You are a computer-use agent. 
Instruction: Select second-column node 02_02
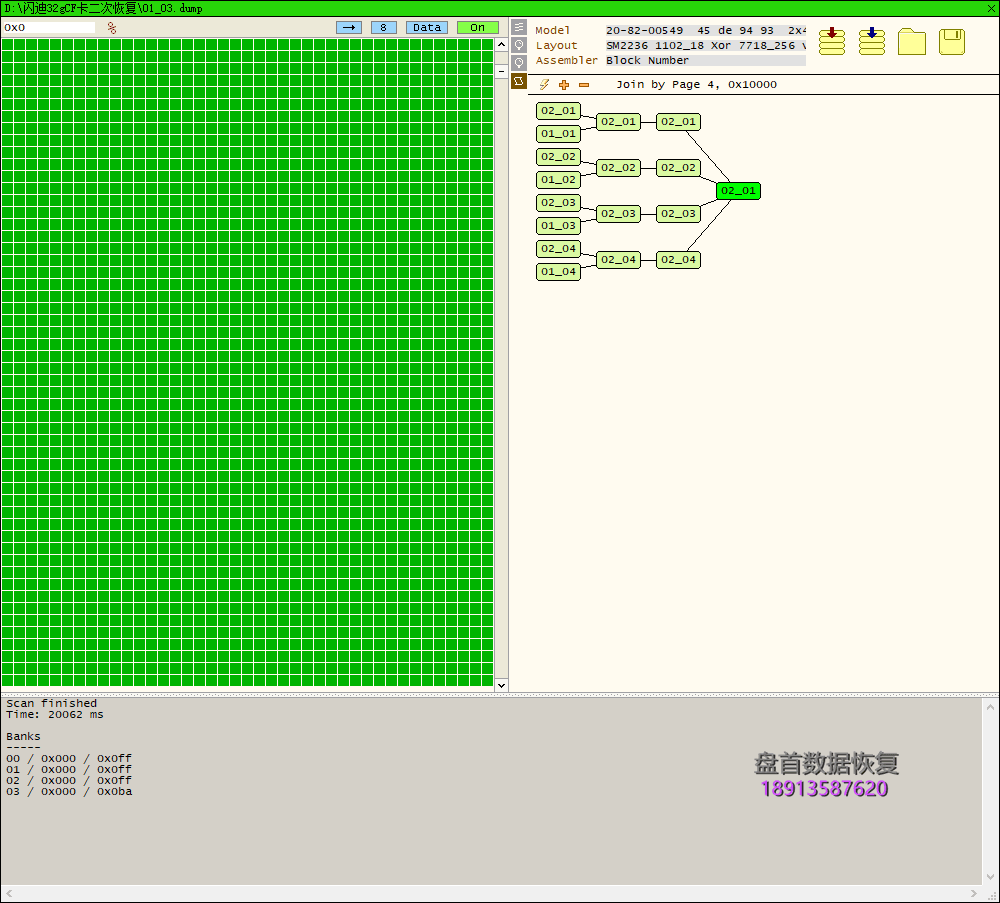tap(618, 168)
